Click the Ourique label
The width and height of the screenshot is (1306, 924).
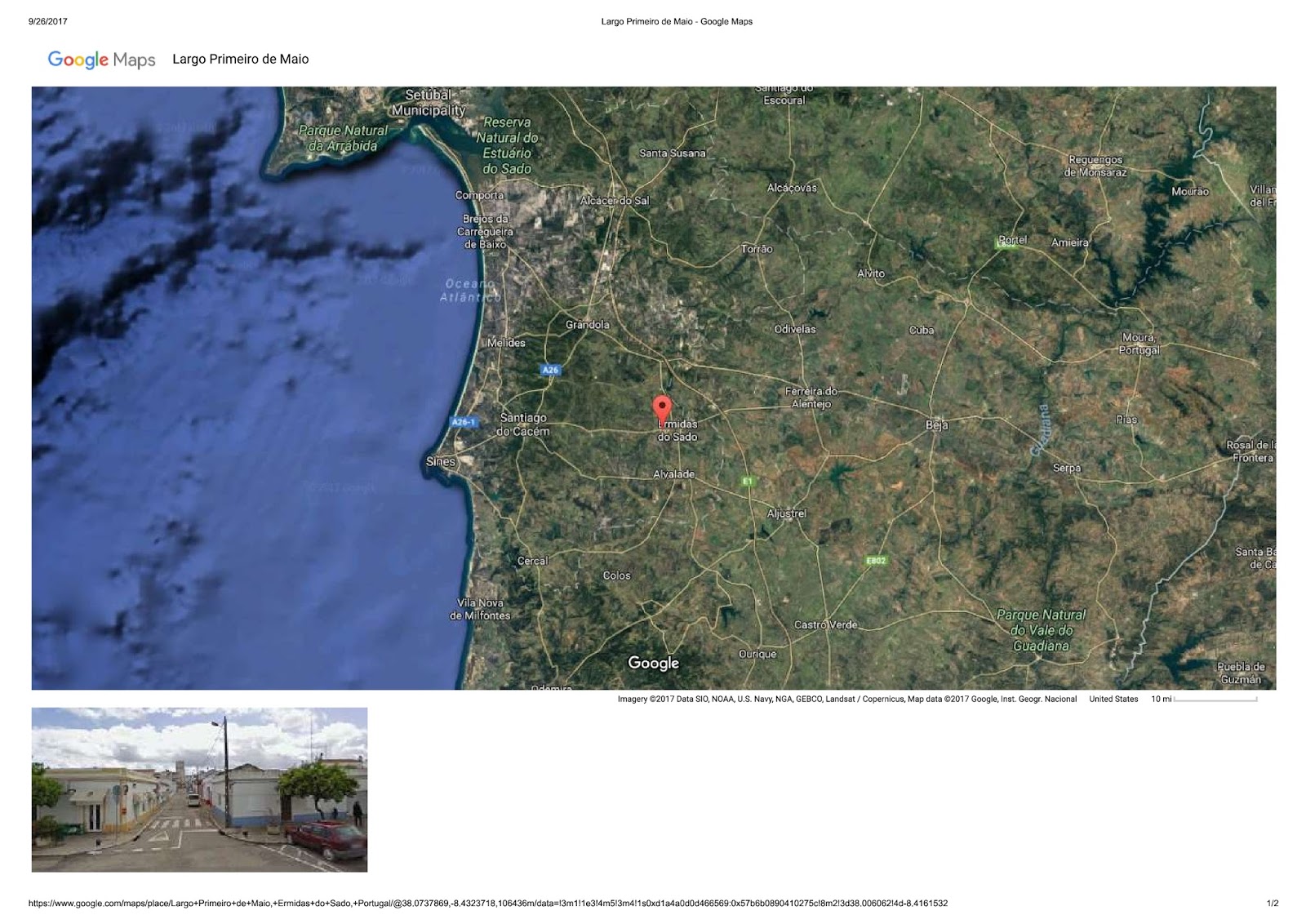pos(757,654)
